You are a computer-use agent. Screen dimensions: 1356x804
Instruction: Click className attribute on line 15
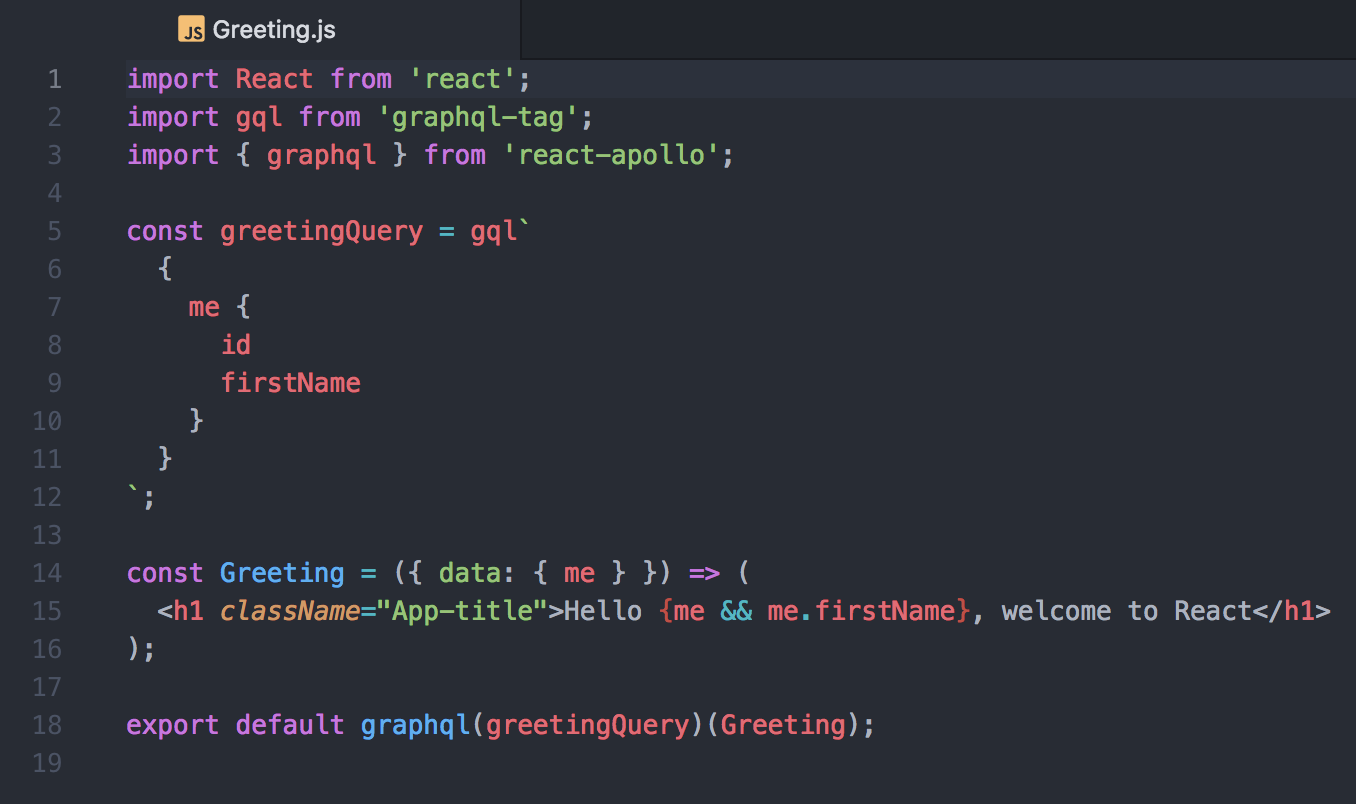tap(290, 611)
